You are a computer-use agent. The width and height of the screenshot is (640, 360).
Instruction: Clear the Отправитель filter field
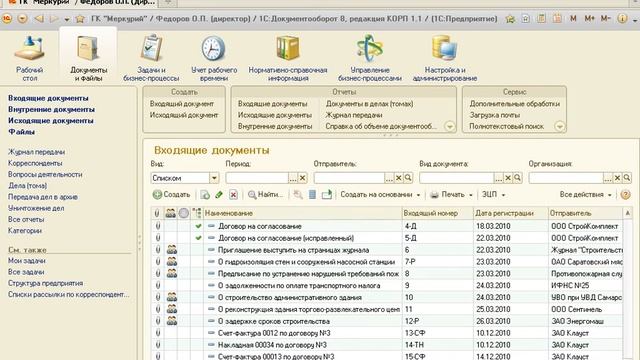pos(399,178)
